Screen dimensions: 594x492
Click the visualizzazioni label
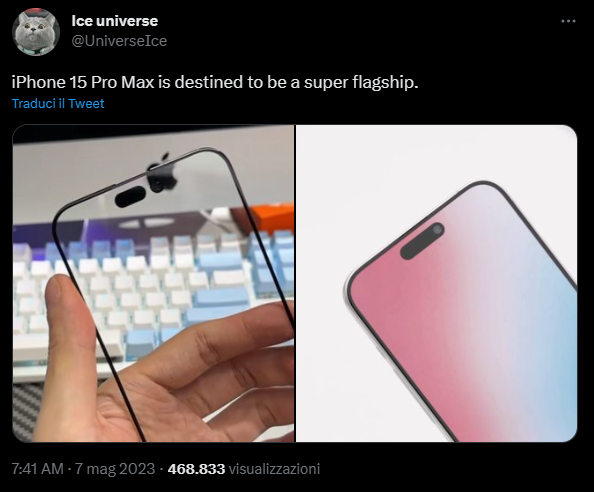275,469
